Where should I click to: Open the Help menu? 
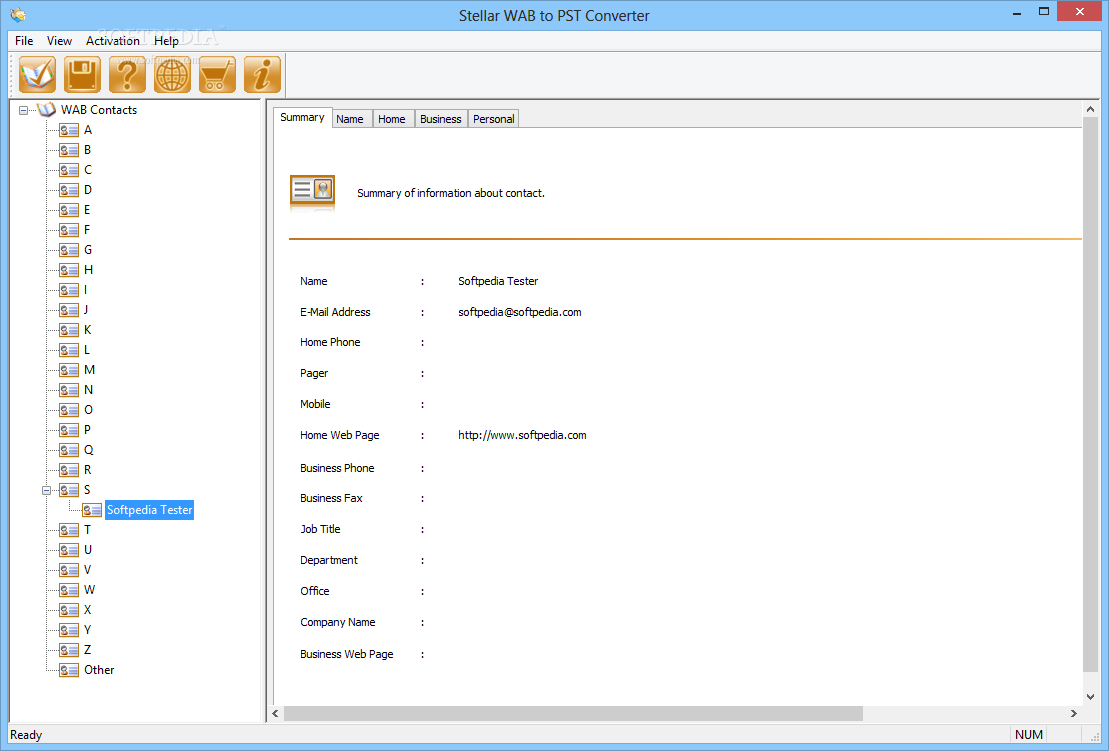166,41
